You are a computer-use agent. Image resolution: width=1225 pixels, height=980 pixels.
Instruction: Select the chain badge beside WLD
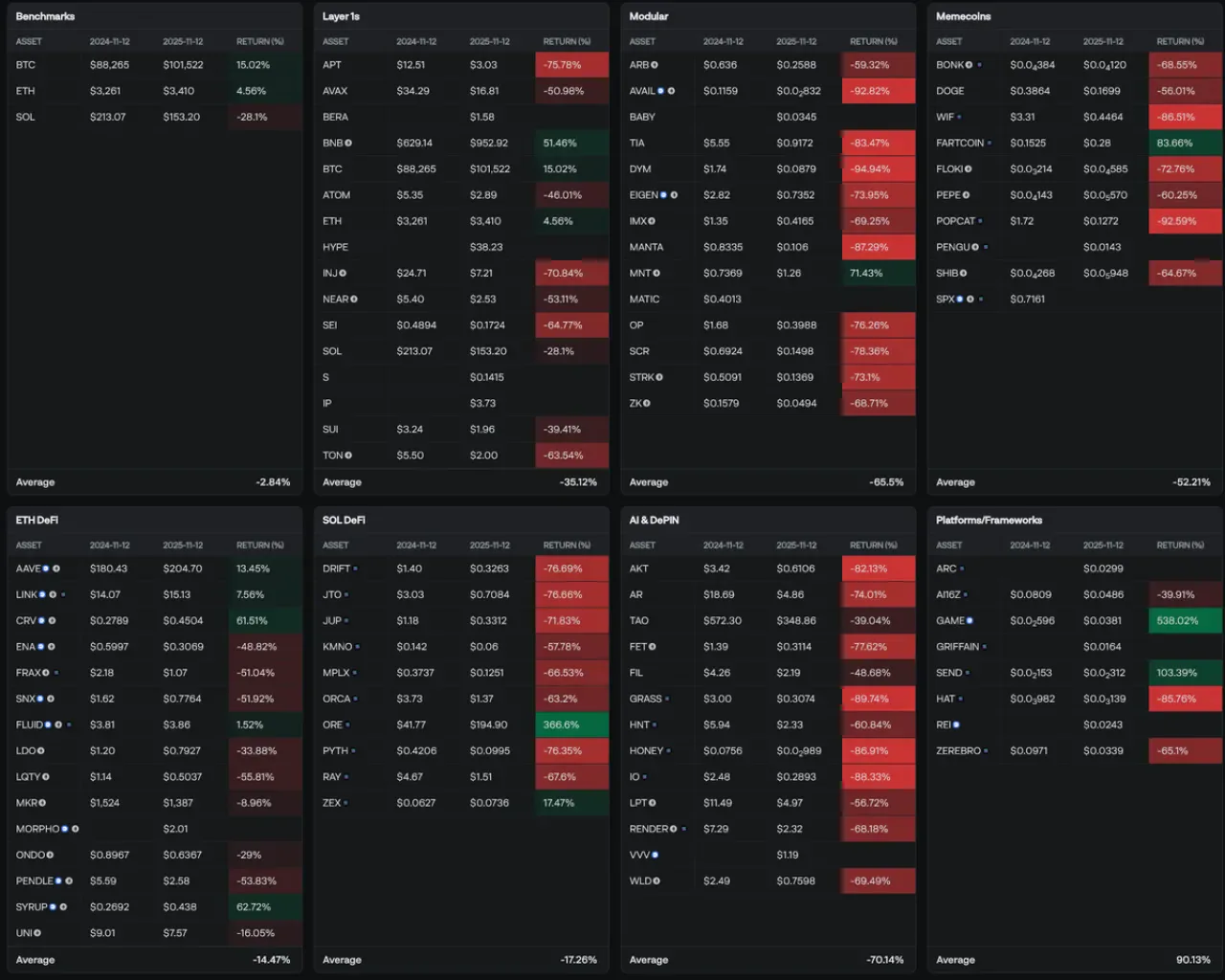point(657,881)
